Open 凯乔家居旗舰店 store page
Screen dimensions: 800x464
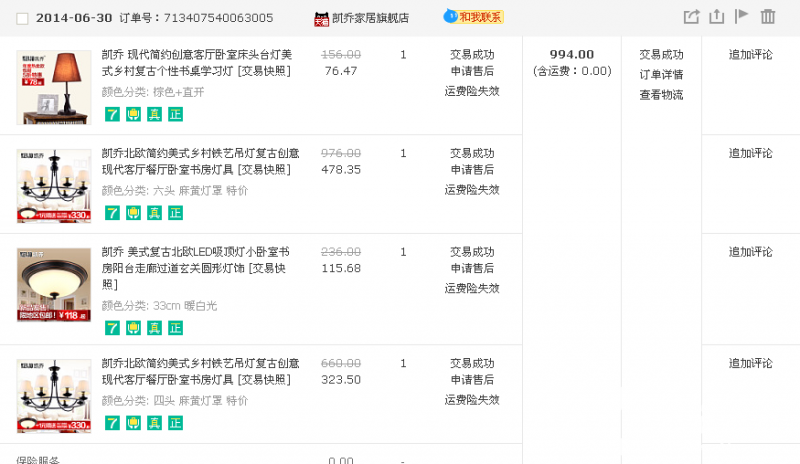[370, 18]
